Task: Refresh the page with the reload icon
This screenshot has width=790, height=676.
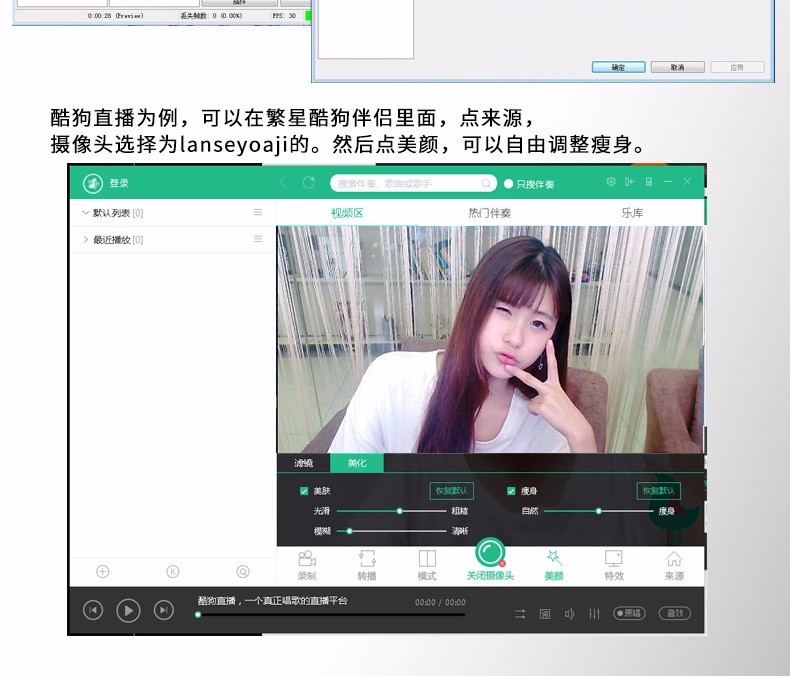Action: coord(309,182)
